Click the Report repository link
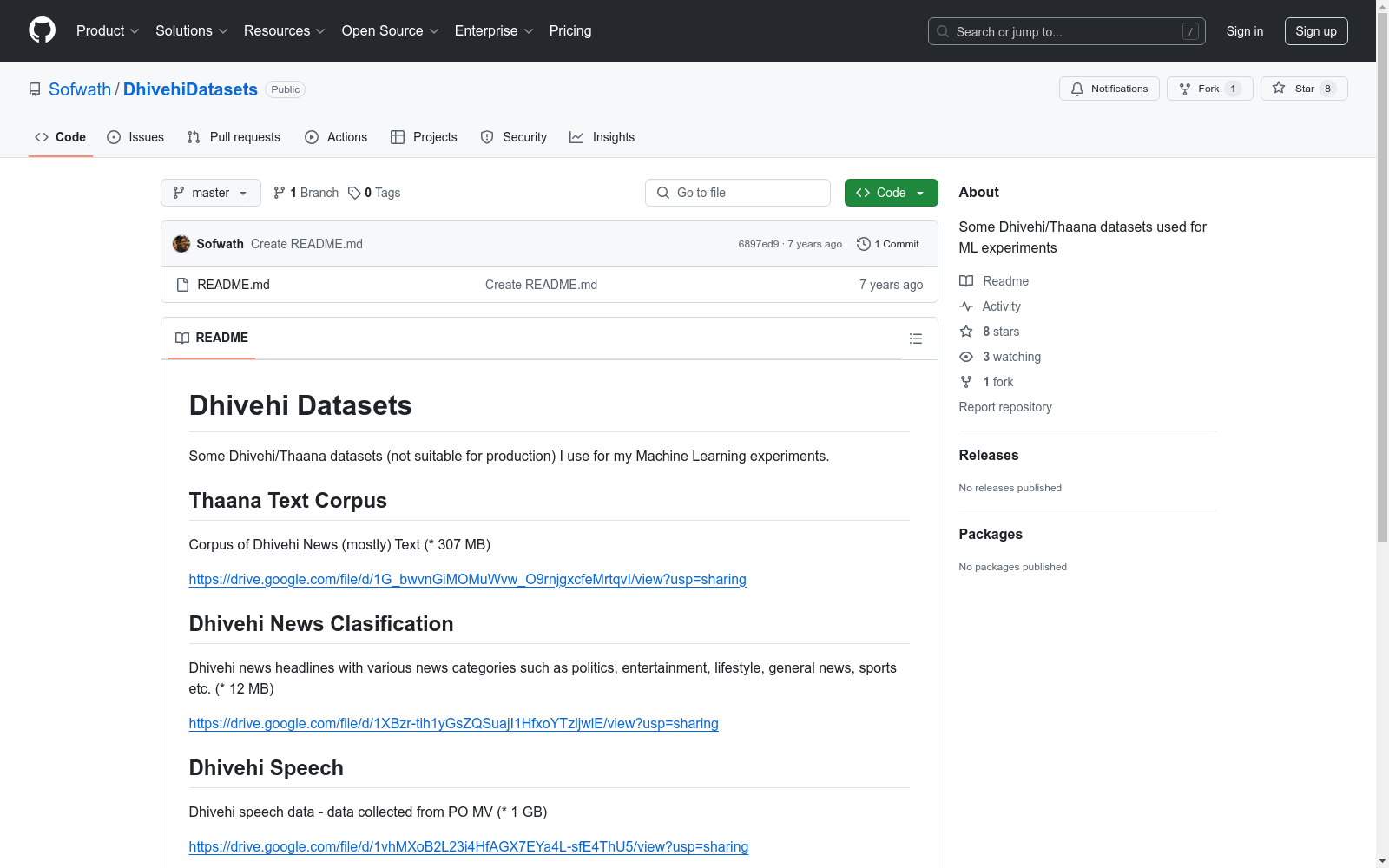The image size is (1389, 868). (x=1005, y=407)
